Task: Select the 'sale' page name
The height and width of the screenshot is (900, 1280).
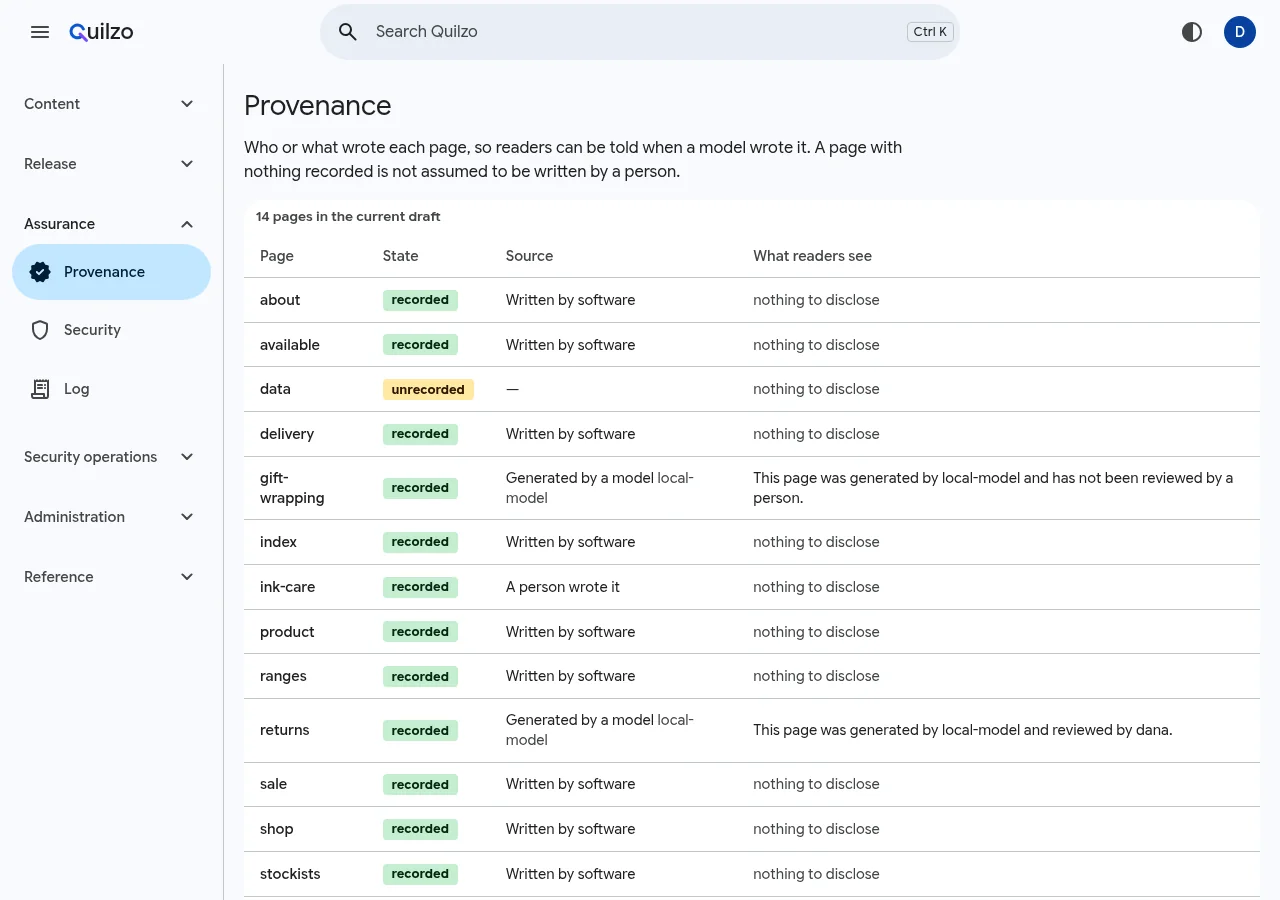Action: [273, 784]
